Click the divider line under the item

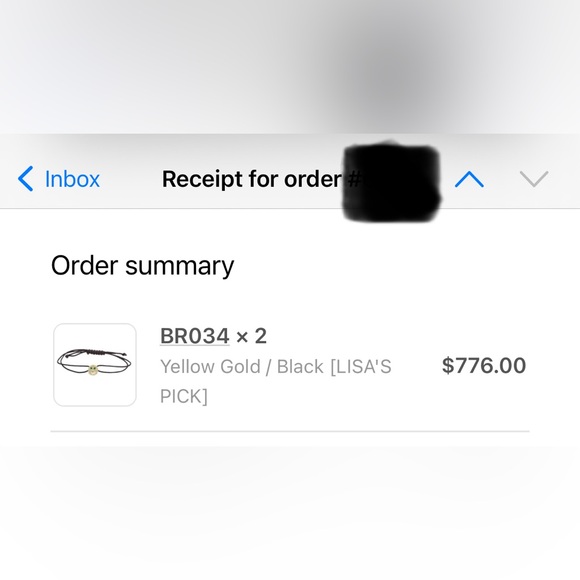290,431
